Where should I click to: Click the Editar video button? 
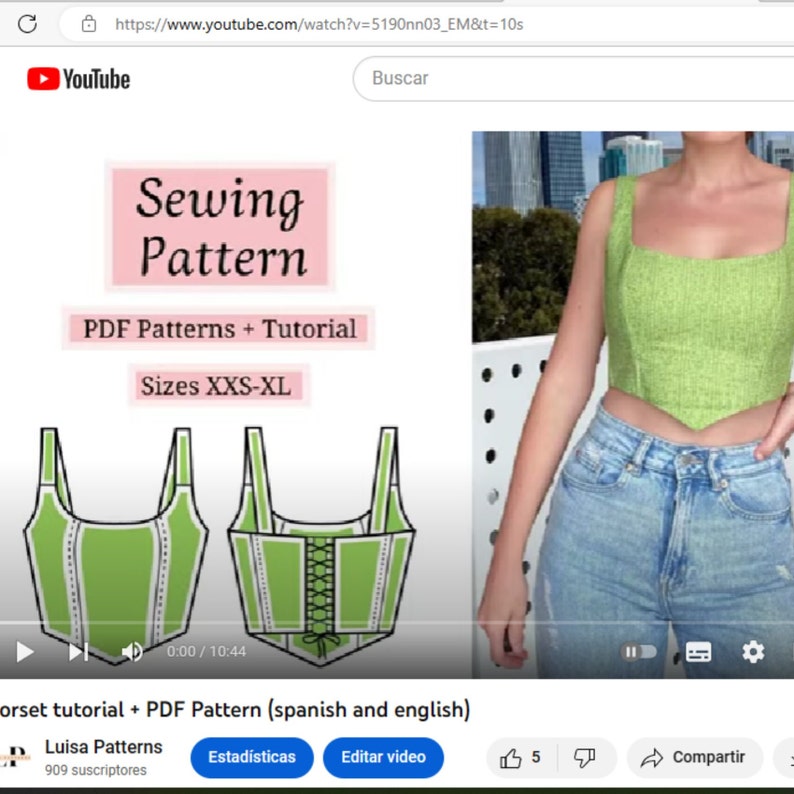click(x=383, y=757)
